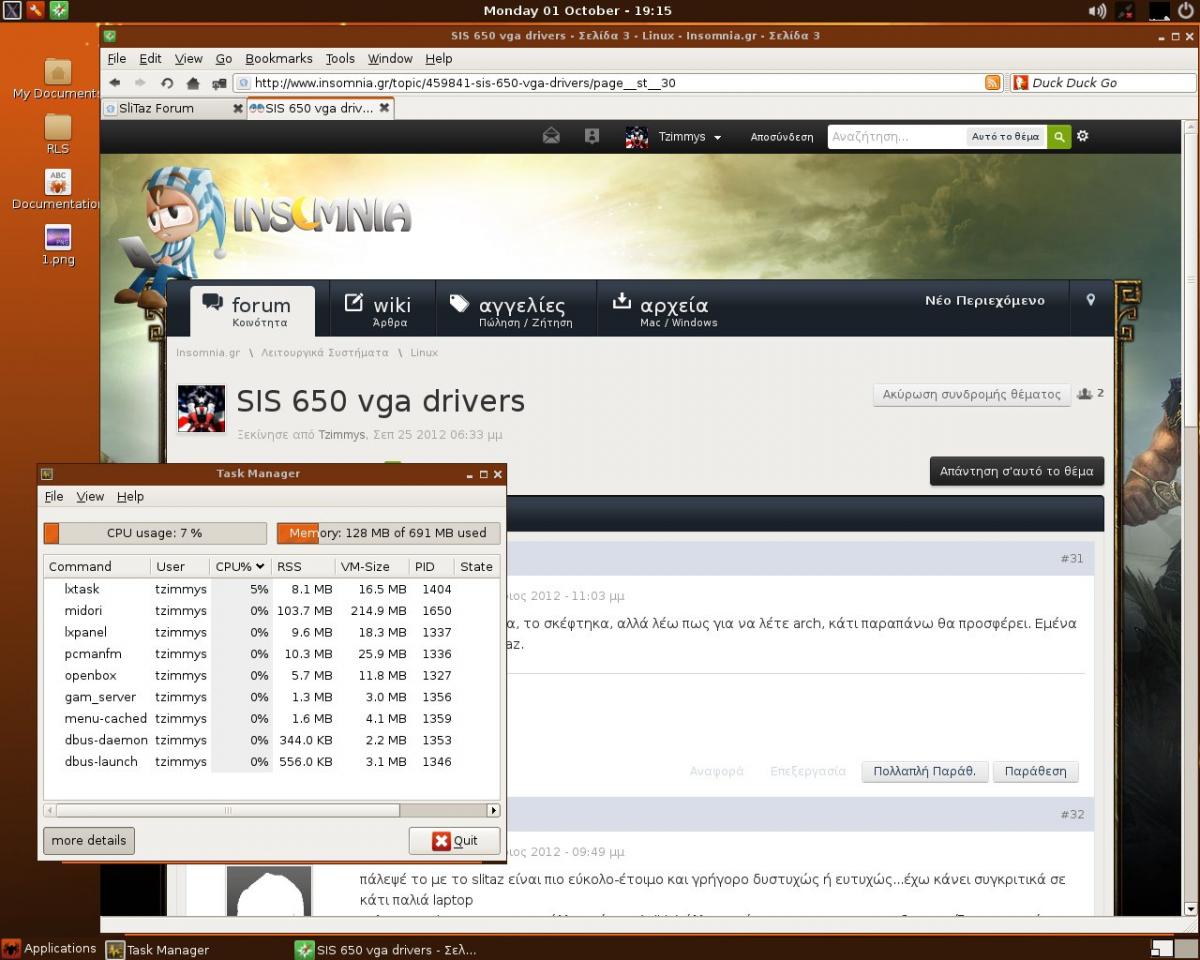Open the Insomnia messages envelope icon
The width and height of the screenshot is (1200, 960).
551,136
